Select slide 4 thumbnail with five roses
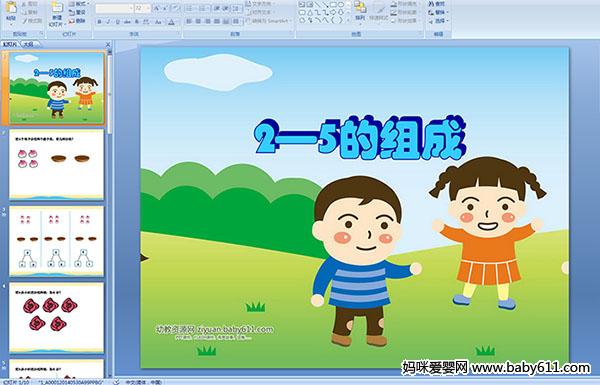The height and width of the screenshot is (385, 600). coord(56,318)
